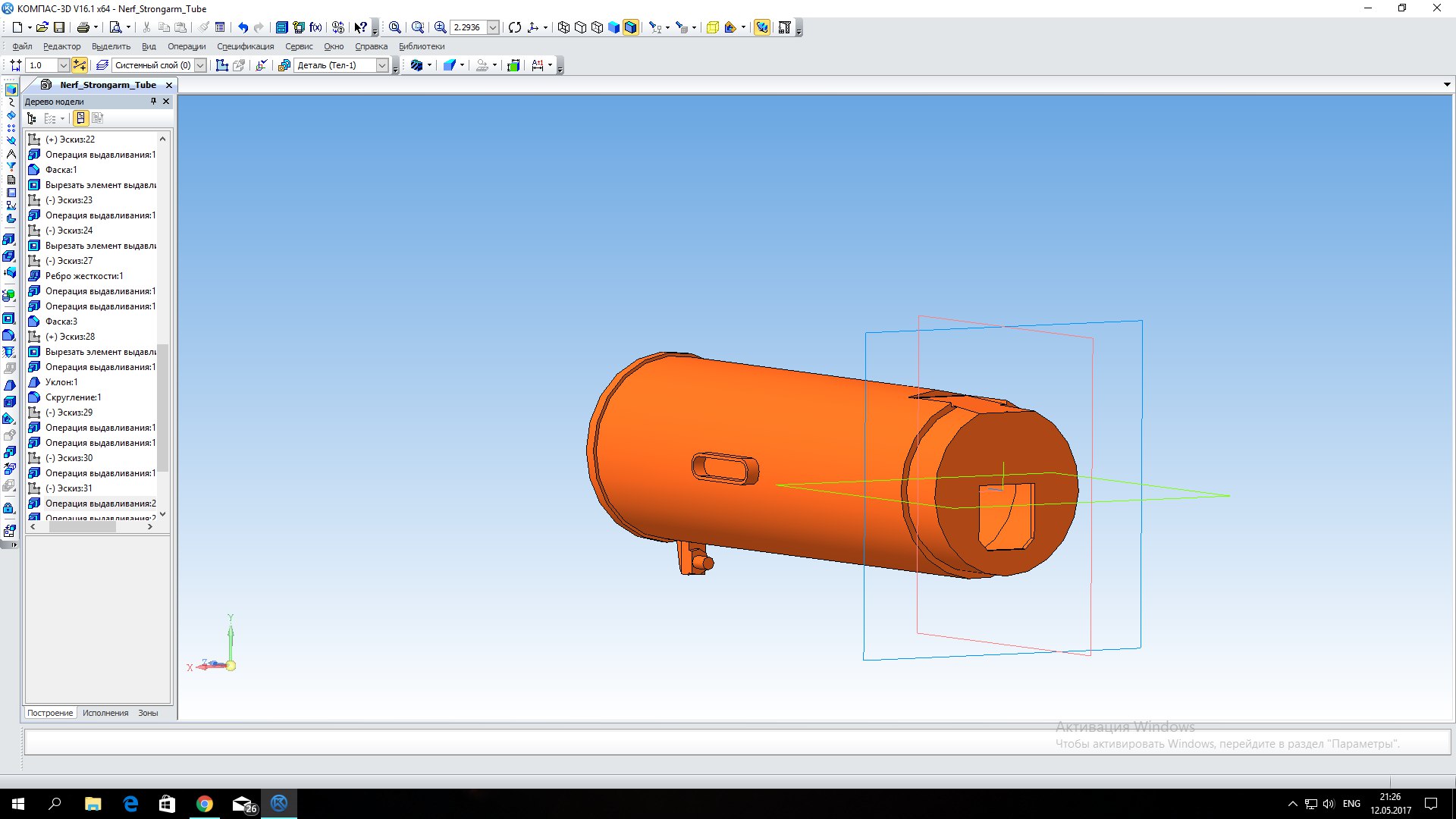Click the padlock icon in left sidebar
The width and height of the screenshot is (1456, 819).
pos(10,508)
